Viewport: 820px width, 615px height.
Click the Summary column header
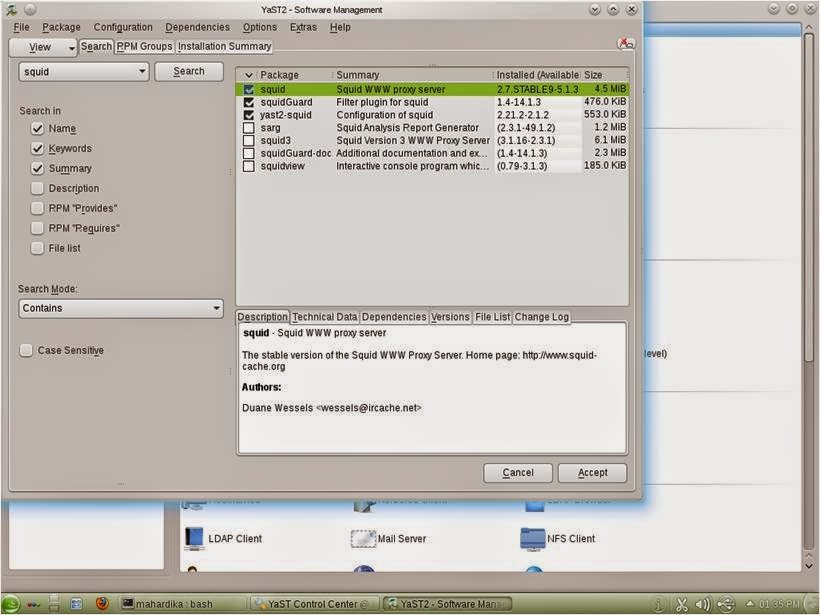(413, 75)
